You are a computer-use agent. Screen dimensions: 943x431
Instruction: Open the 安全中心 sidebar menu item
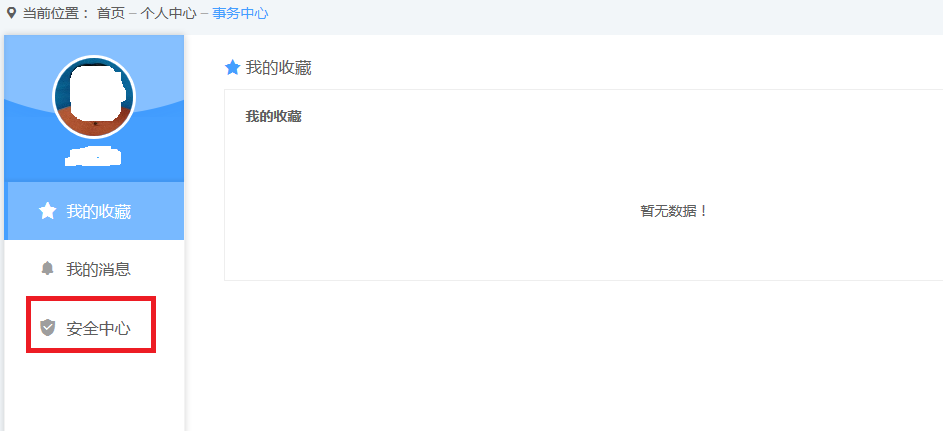91,325
